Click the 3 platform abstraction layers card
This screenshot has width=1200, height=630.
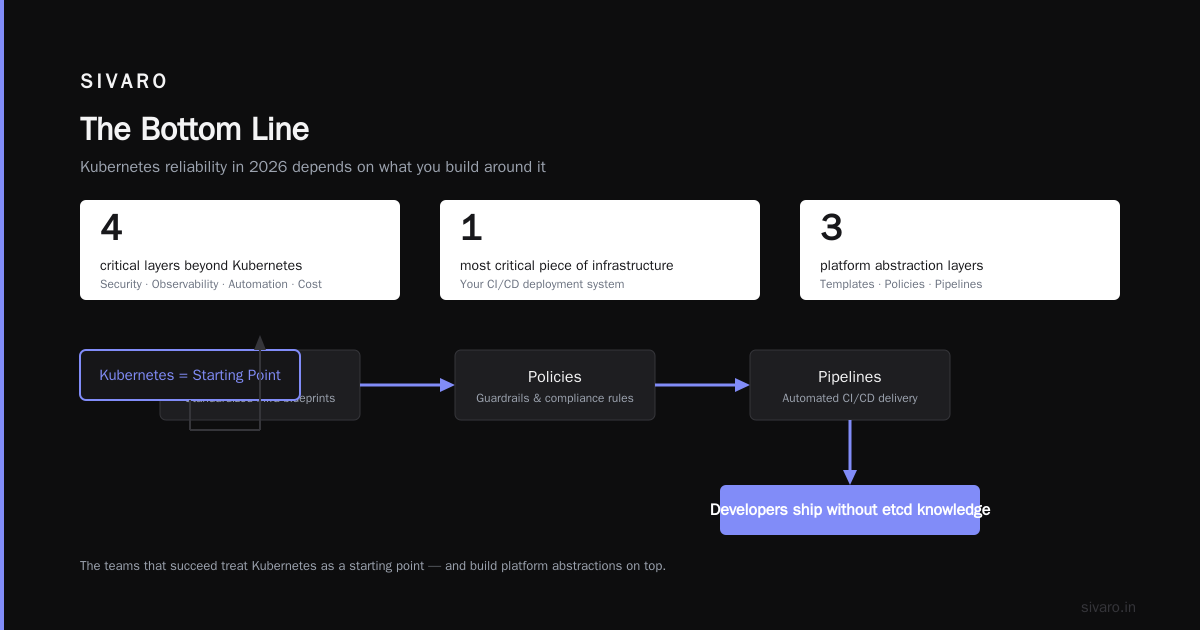click(960, 250)
